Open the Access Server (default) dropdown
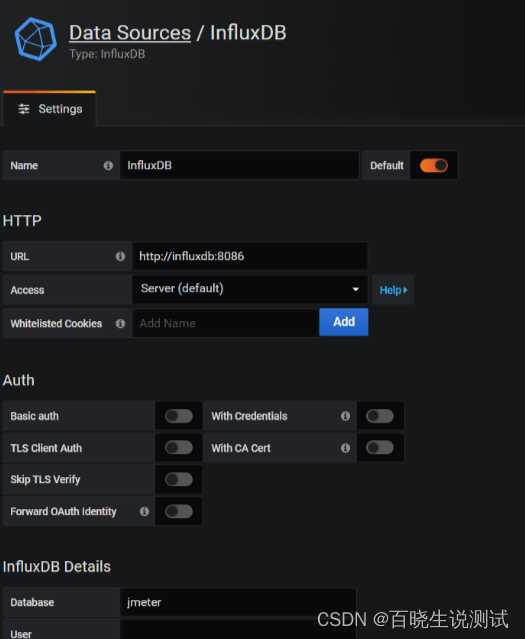 pyautogui.click(x=250, y=289)
